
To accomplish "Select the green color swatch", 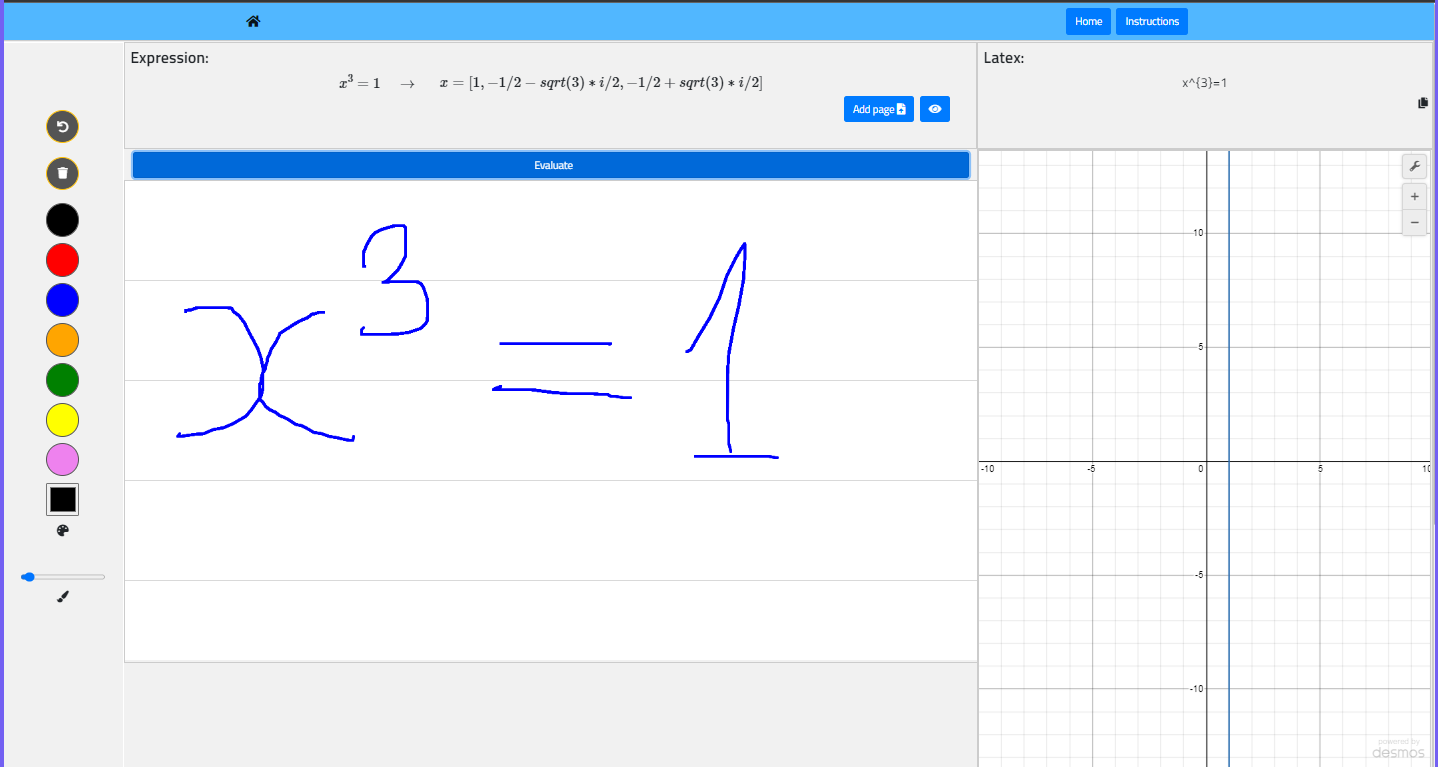I will tap(62, 380).
